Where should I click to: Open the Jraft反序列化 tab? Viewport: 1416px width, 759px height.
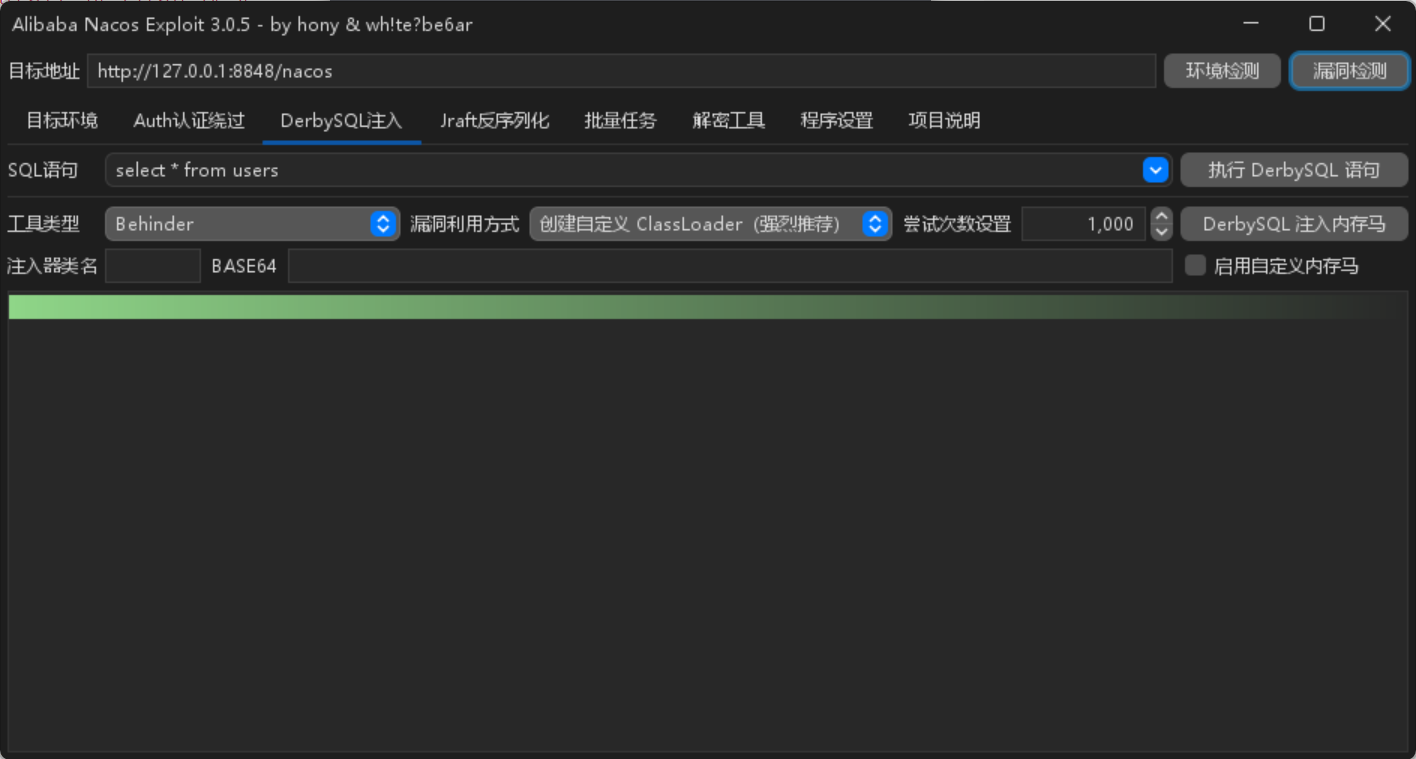(x=495, y=121)
